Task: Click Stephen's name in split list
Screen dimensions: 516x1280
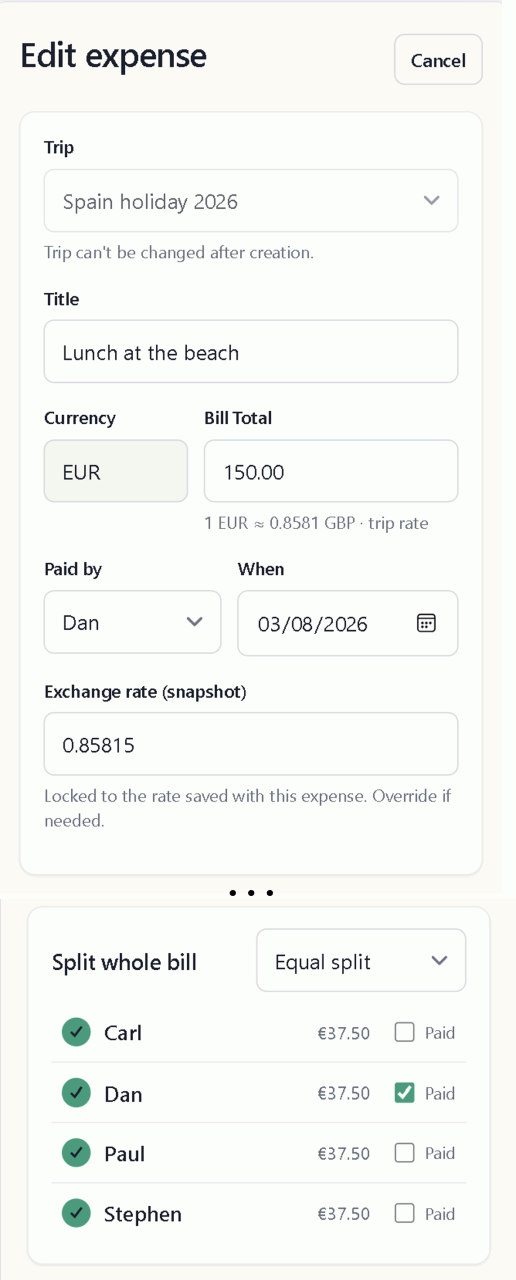Action: [x=143, y=1214]
